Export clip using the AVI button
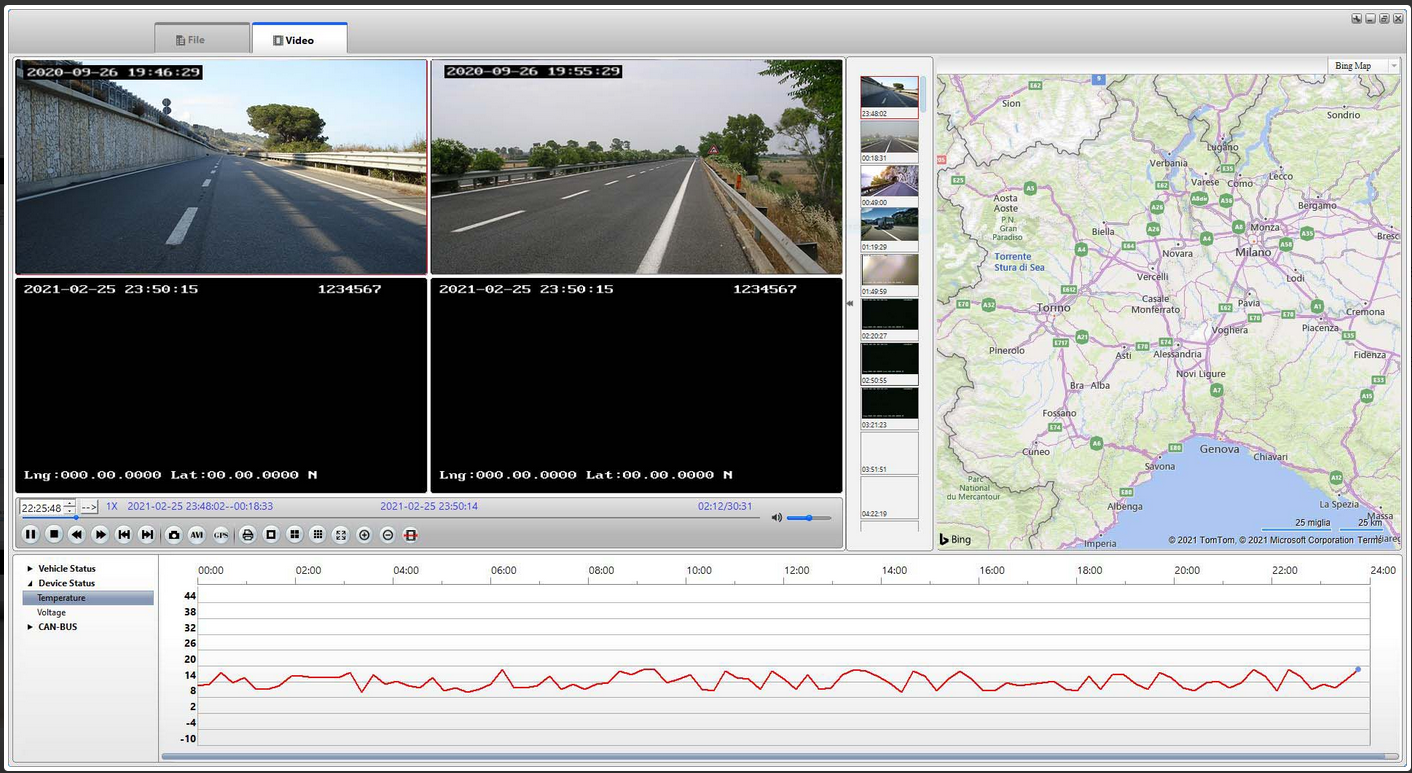 (197, 535)
